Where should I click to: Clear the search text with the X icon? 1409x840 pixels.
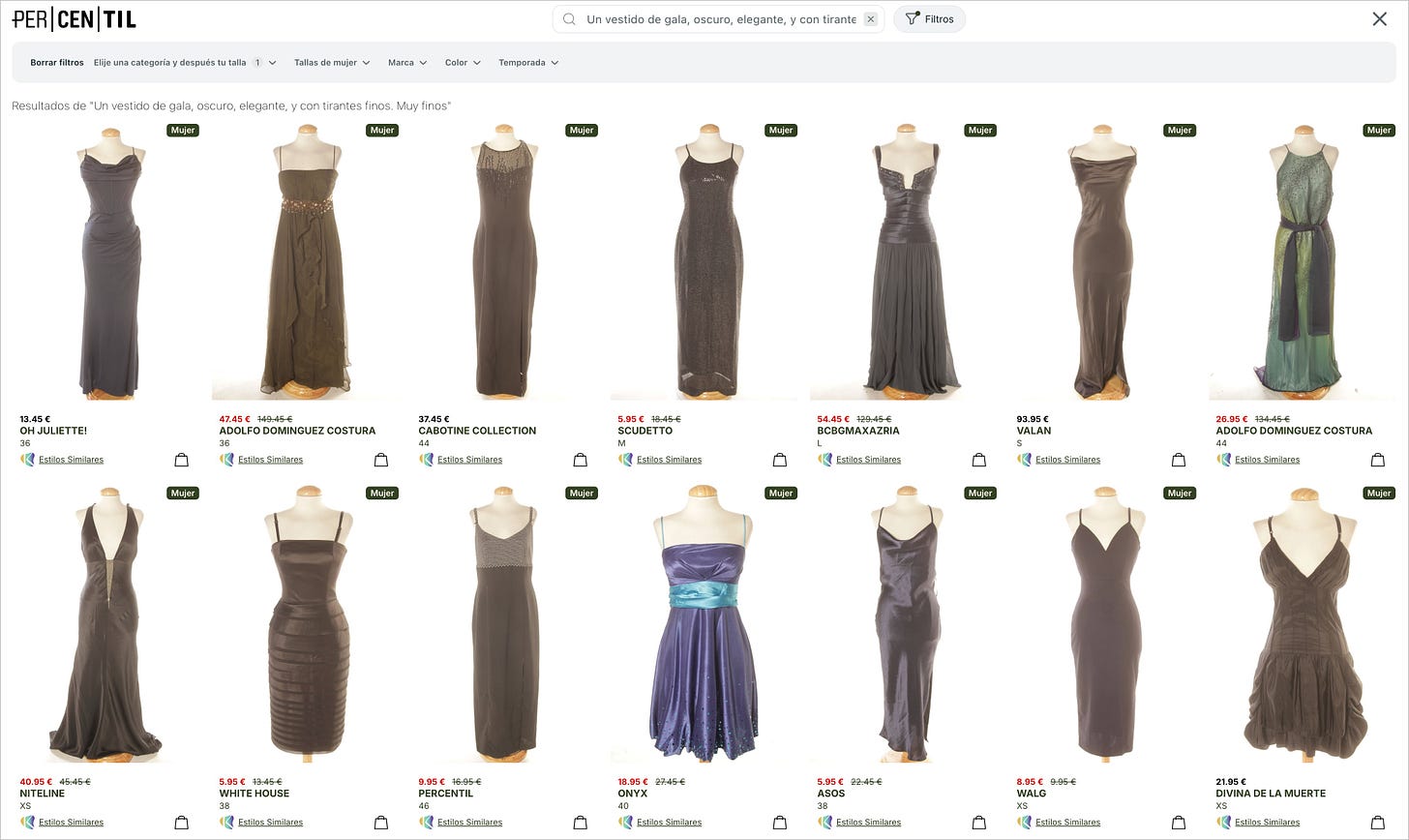[870, 19]
